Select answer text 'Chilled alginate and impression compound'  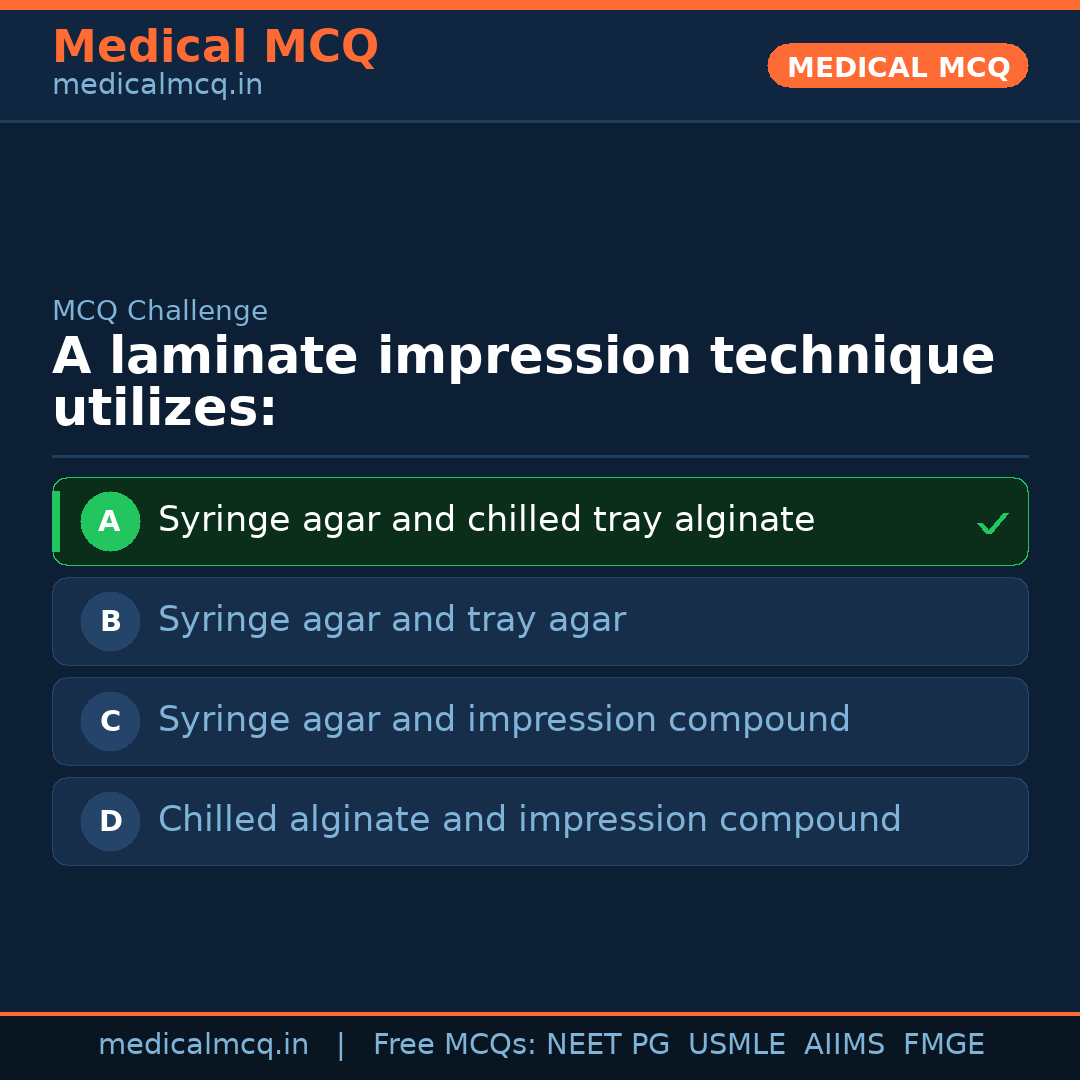[529, 820]
